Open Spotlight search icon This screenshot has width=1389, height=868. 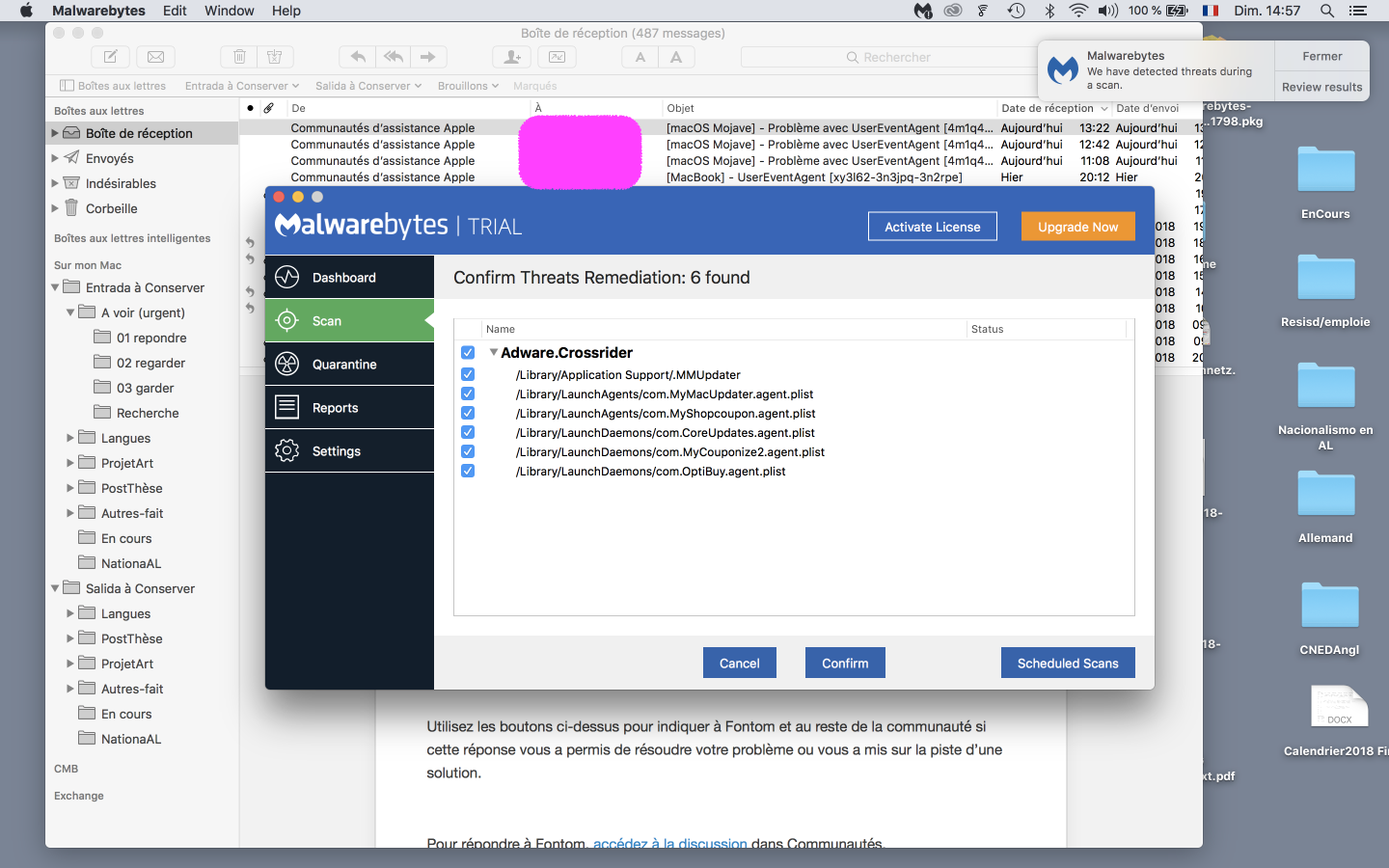[1327, 11]
